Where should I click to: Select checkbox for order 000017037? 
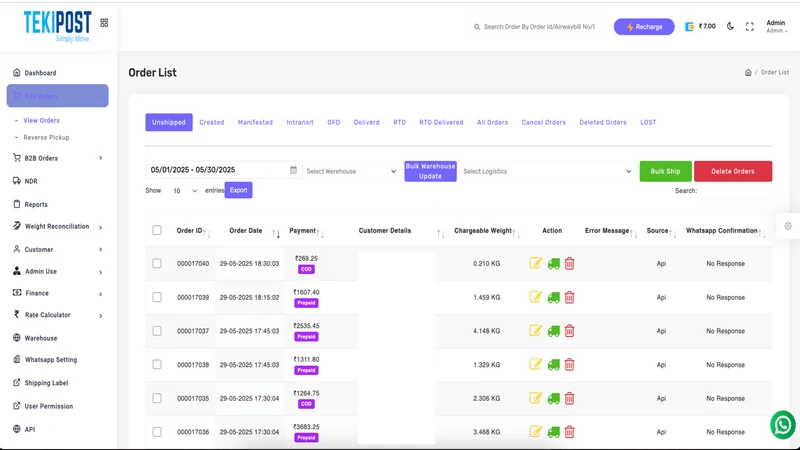(157, 331)
